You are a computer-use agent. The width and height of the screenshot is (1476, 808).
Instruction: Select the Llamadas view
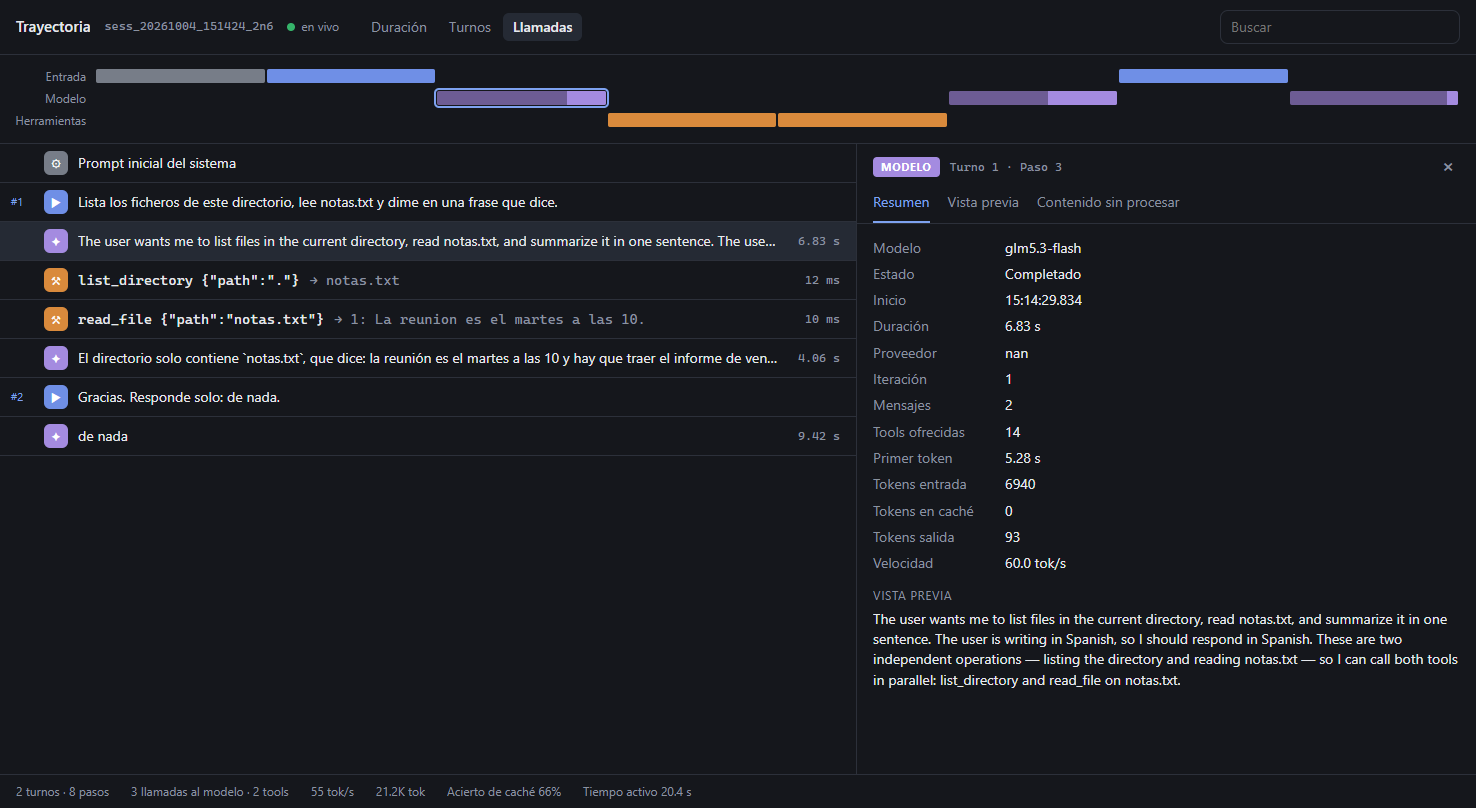click(x=543, y=27)
